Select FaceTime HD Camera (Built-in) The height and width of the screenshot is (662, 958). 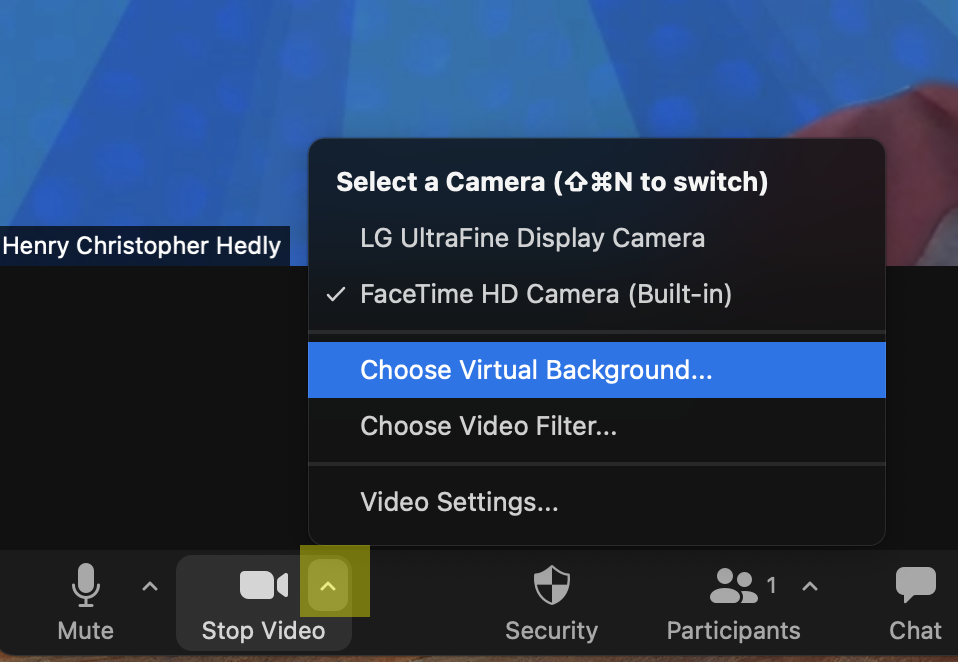tap(546, 294)
